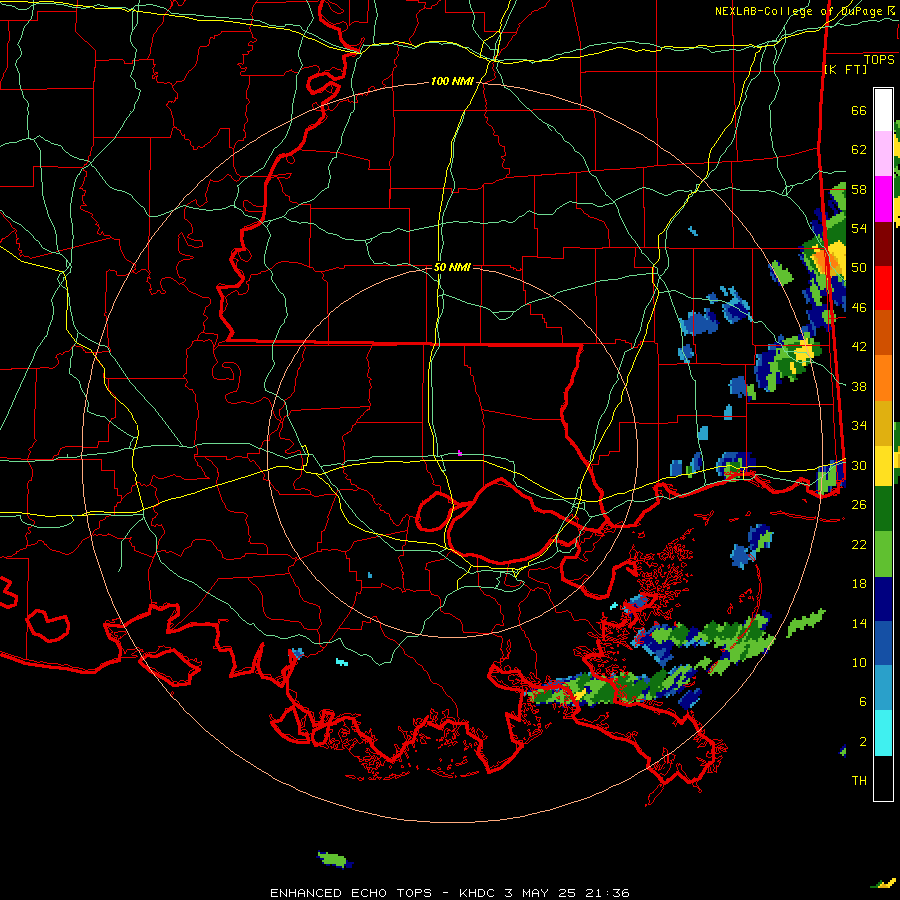Click the 42 value on the scale
This screenshot has height=900, width=900.
pos(859,347)
